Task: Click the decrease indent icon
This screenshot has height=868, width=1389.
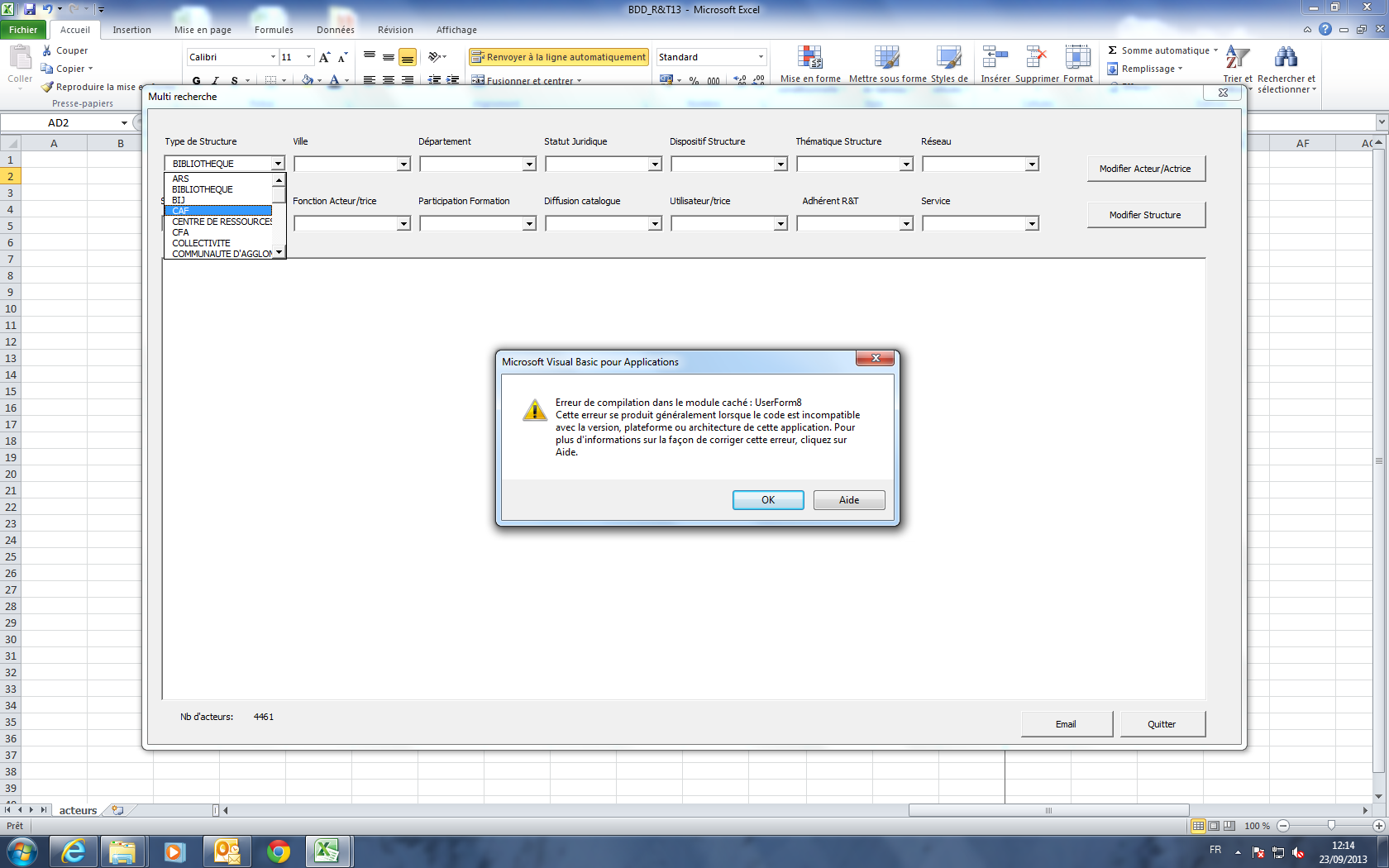Action: [434, 80]
